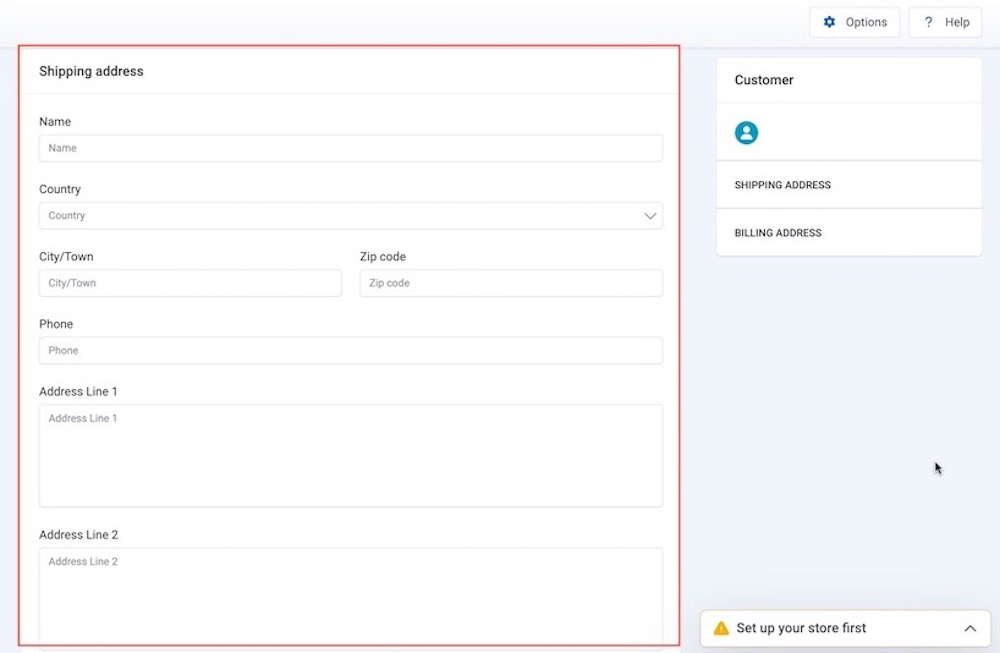Click the gear icon beside Options
1000x653 pixels.
click(829, 22)
